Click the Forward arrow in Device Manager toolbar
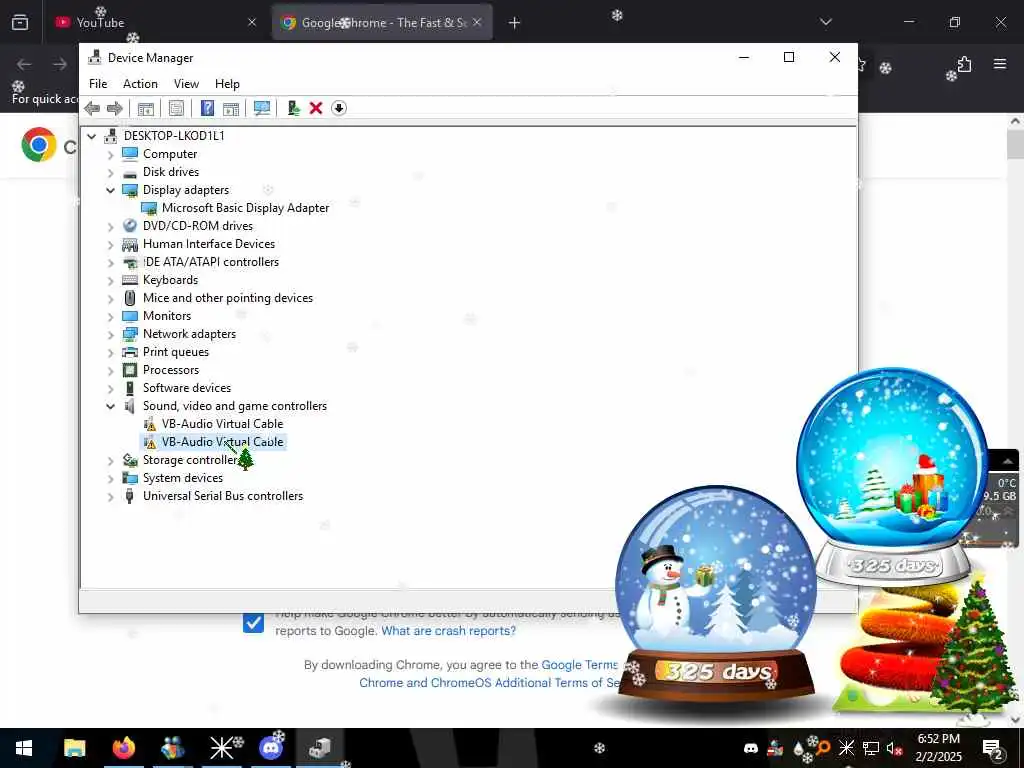1024x768 pixels. 114,108
